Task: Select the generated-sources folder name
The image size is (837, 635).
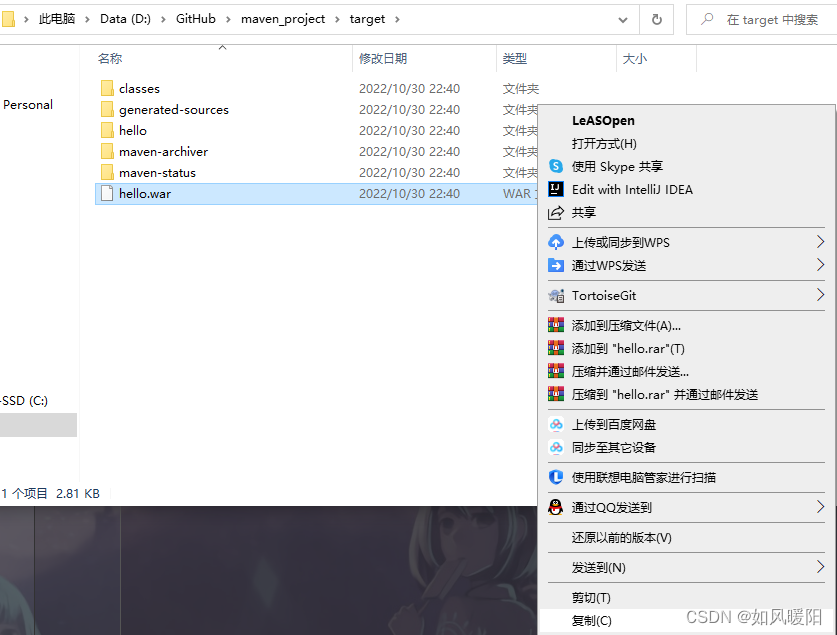Action: point(174,110)
